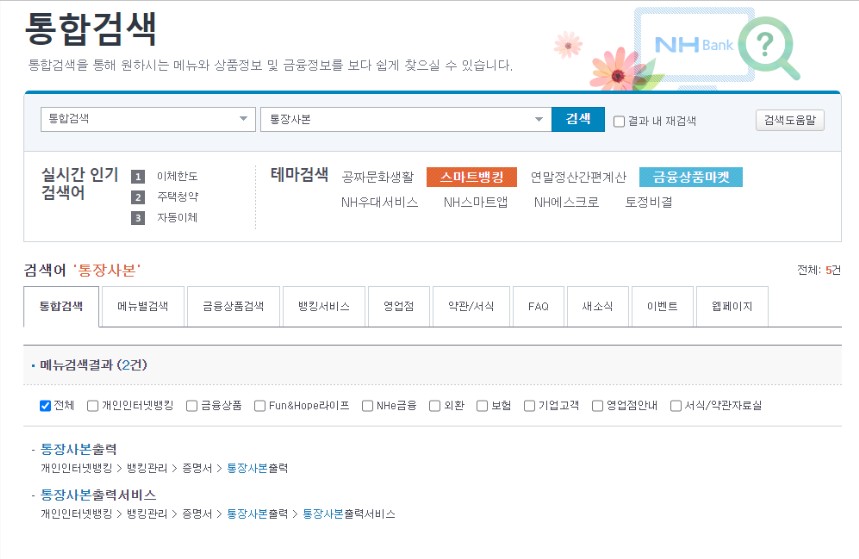This screenshot has width=859, height=559.
Task: Click the 전체: 5건 total count text
Action: pyautogui.click(x=818, y=270)
